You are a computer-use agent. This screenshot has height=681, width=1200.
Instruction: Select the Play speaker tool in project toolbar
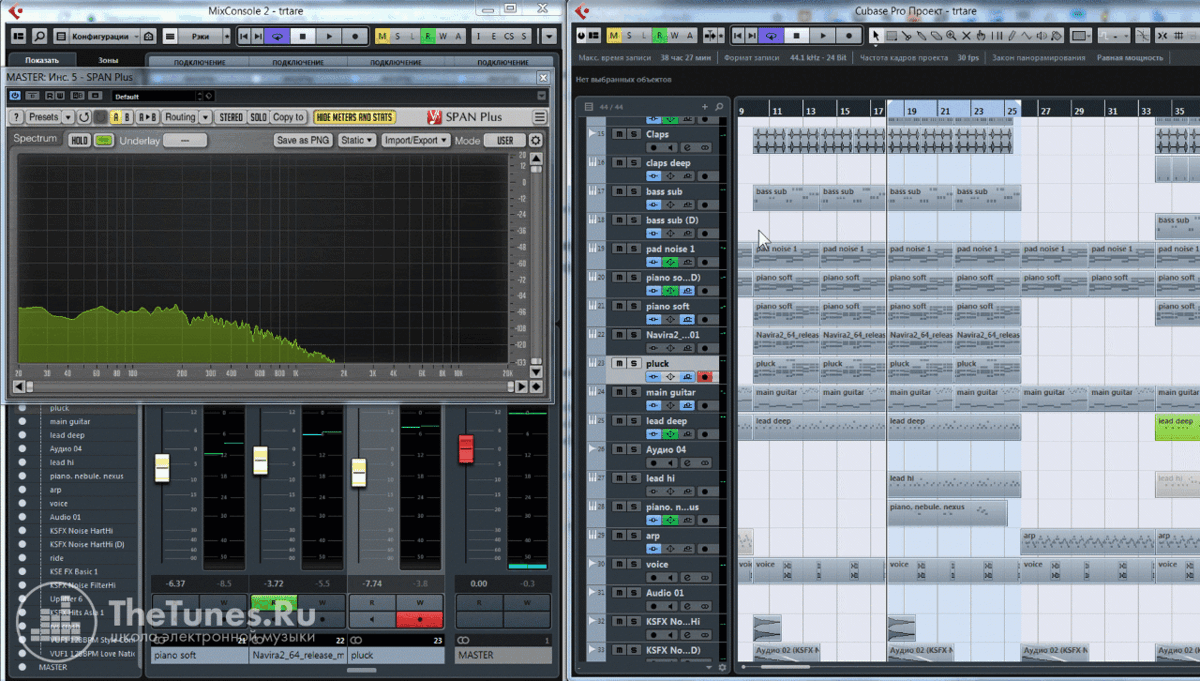pyautogui.click(x=1041, y=35)
